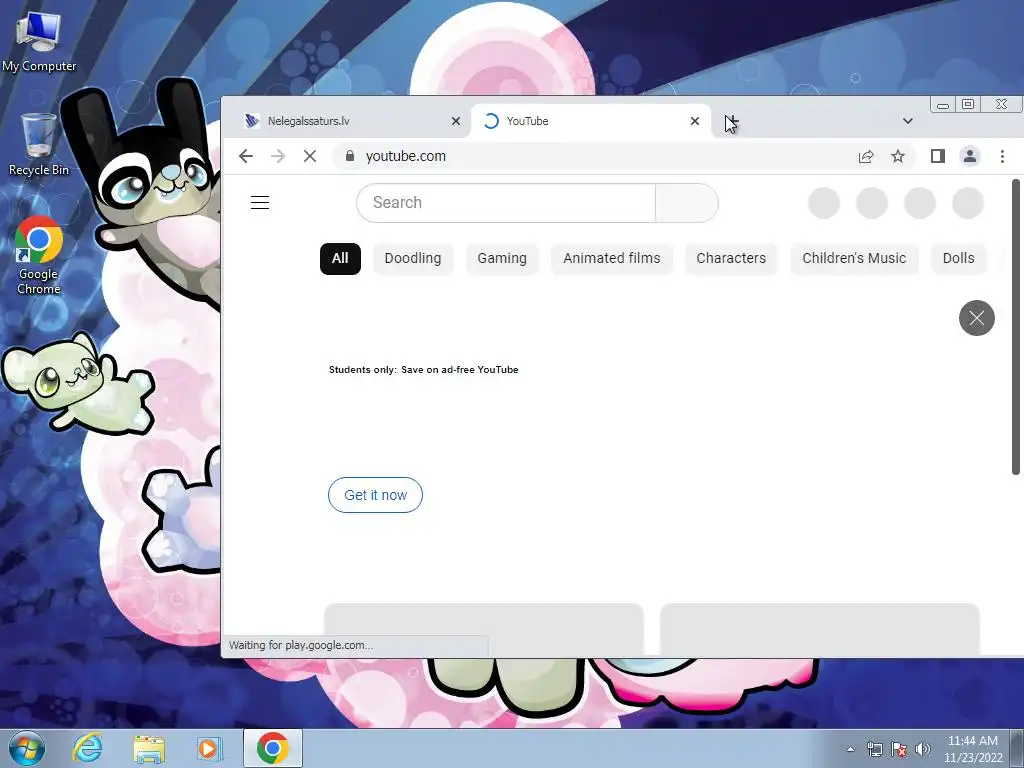Image resolution: width=1024 pixels, height=768 pixels.
Task: Select the Google Chrome desktop shortcut
Action: coord(39,255)
